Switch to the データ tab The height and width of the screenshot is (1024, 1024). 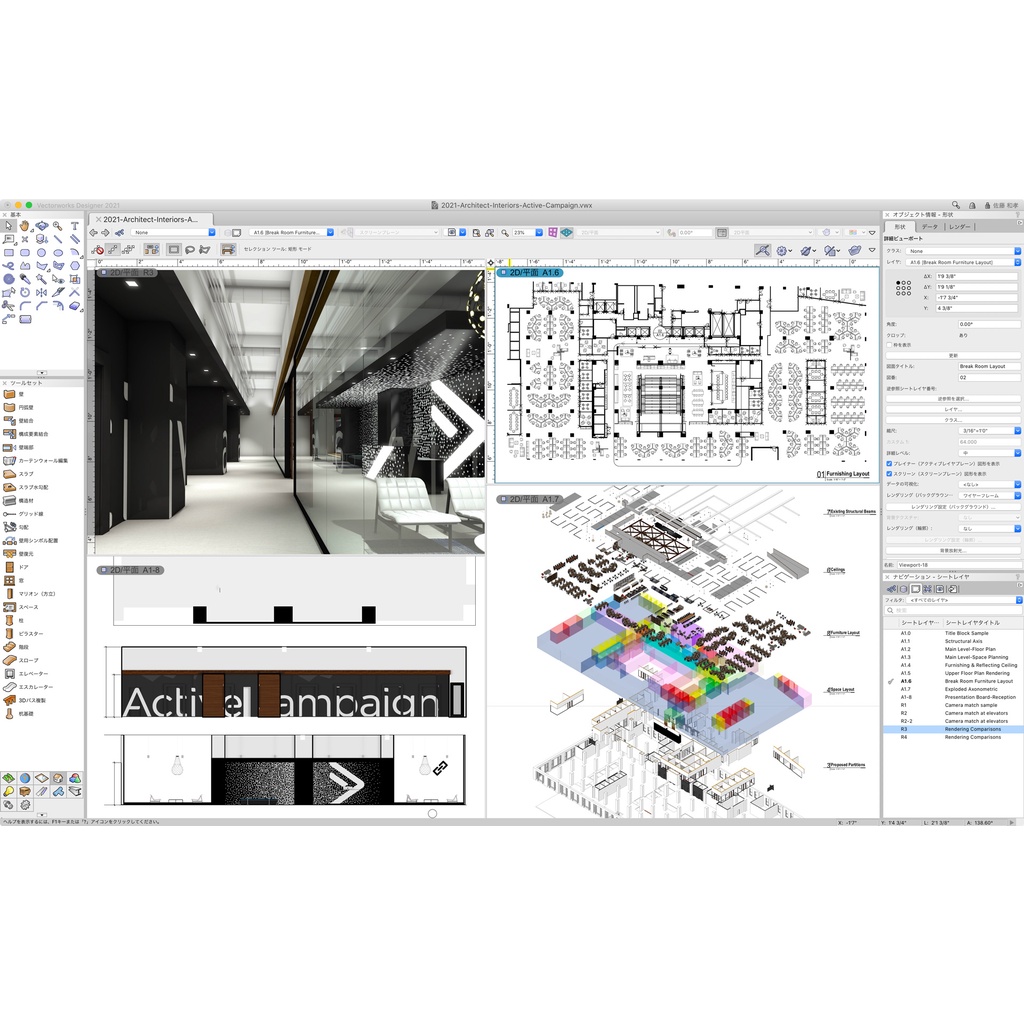point(930,227)
